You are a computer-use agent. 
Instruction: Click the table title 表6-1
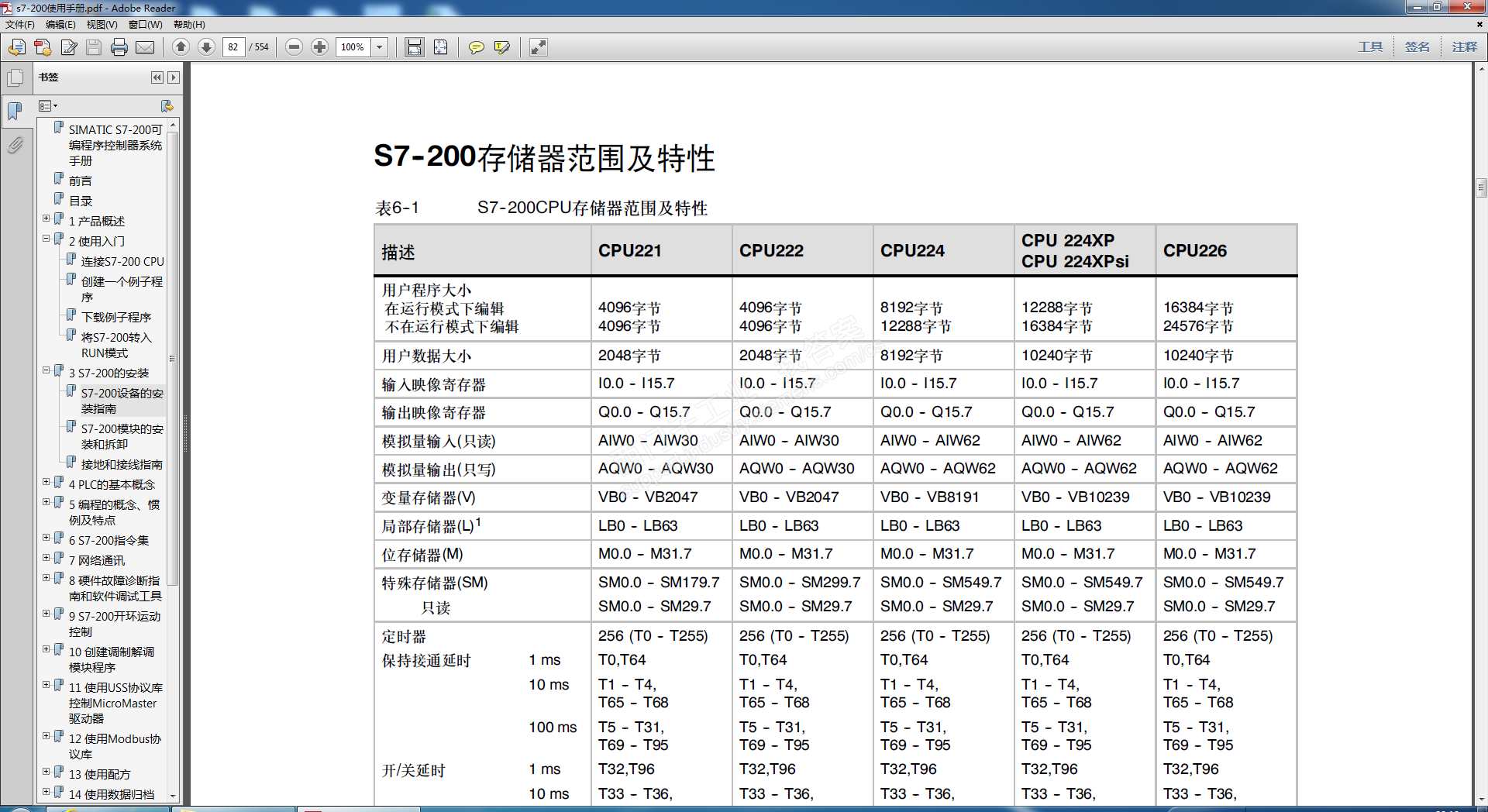[397, 208]
